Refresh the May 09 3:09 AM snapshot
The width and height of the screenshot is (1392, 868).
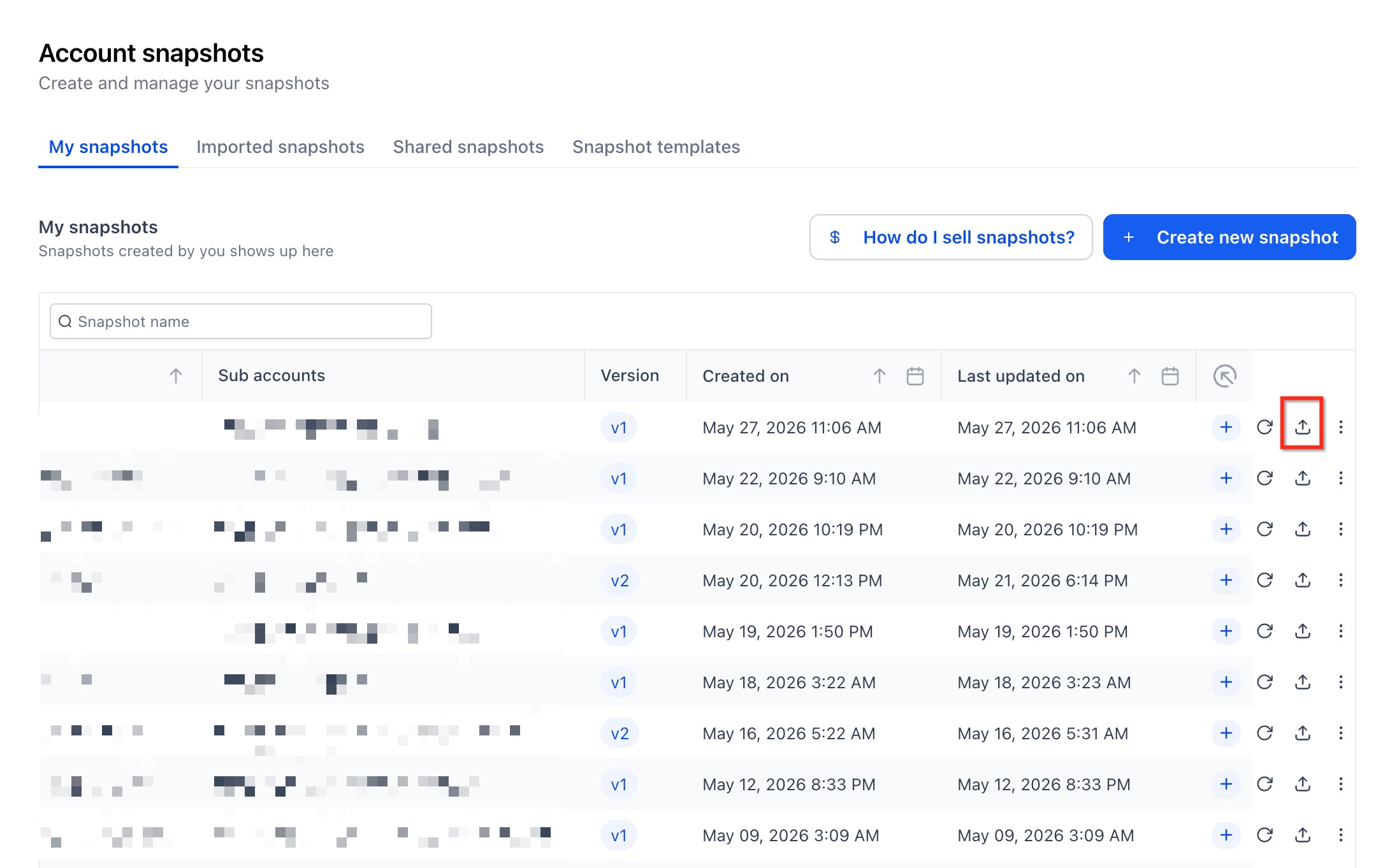(x=1265, y=835)
